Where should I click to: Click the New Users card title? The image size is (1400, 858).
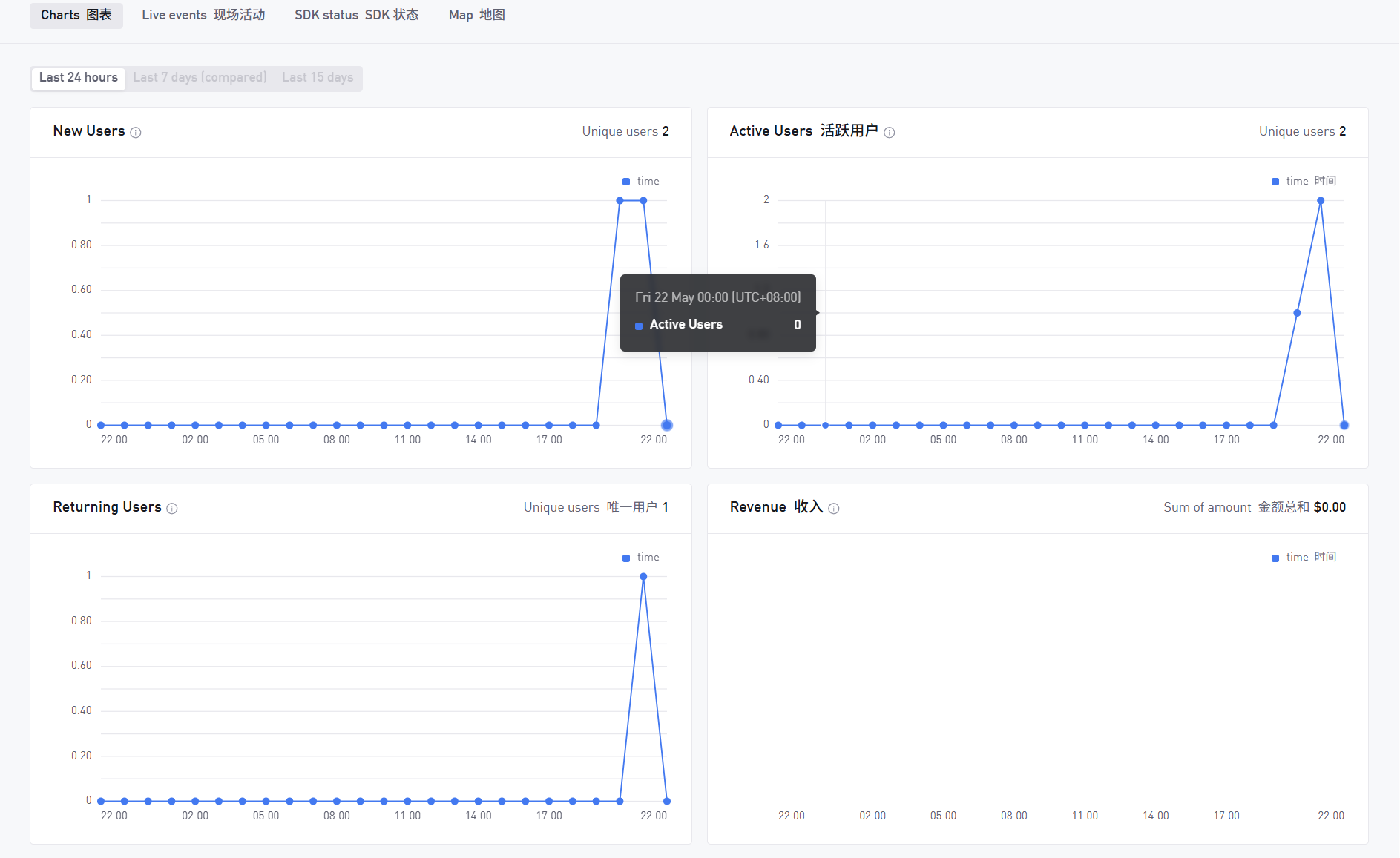[89, 131]
